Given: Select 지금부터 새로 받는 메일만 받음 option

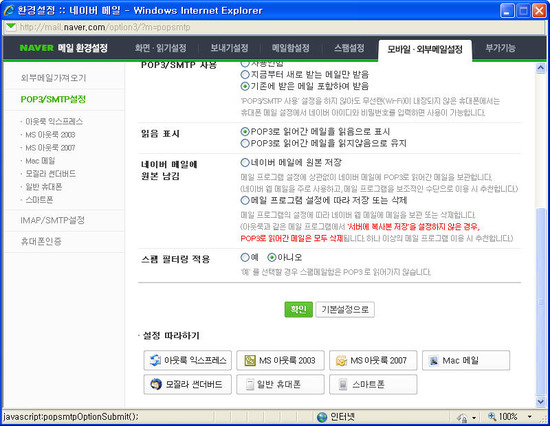Looking at the screenshot, I should (245, 74).
